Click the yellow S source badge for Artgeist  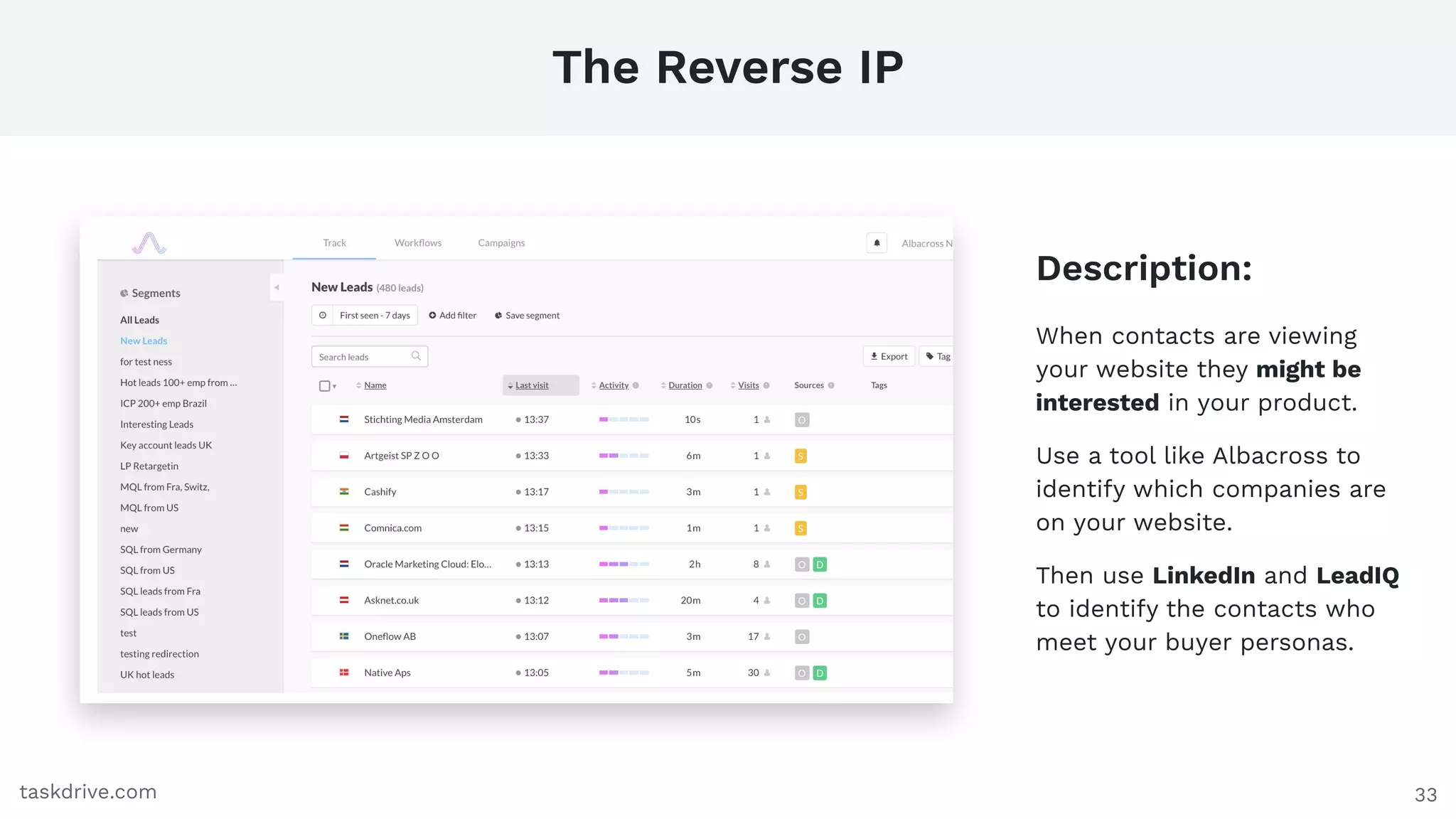tap(801, 456)
